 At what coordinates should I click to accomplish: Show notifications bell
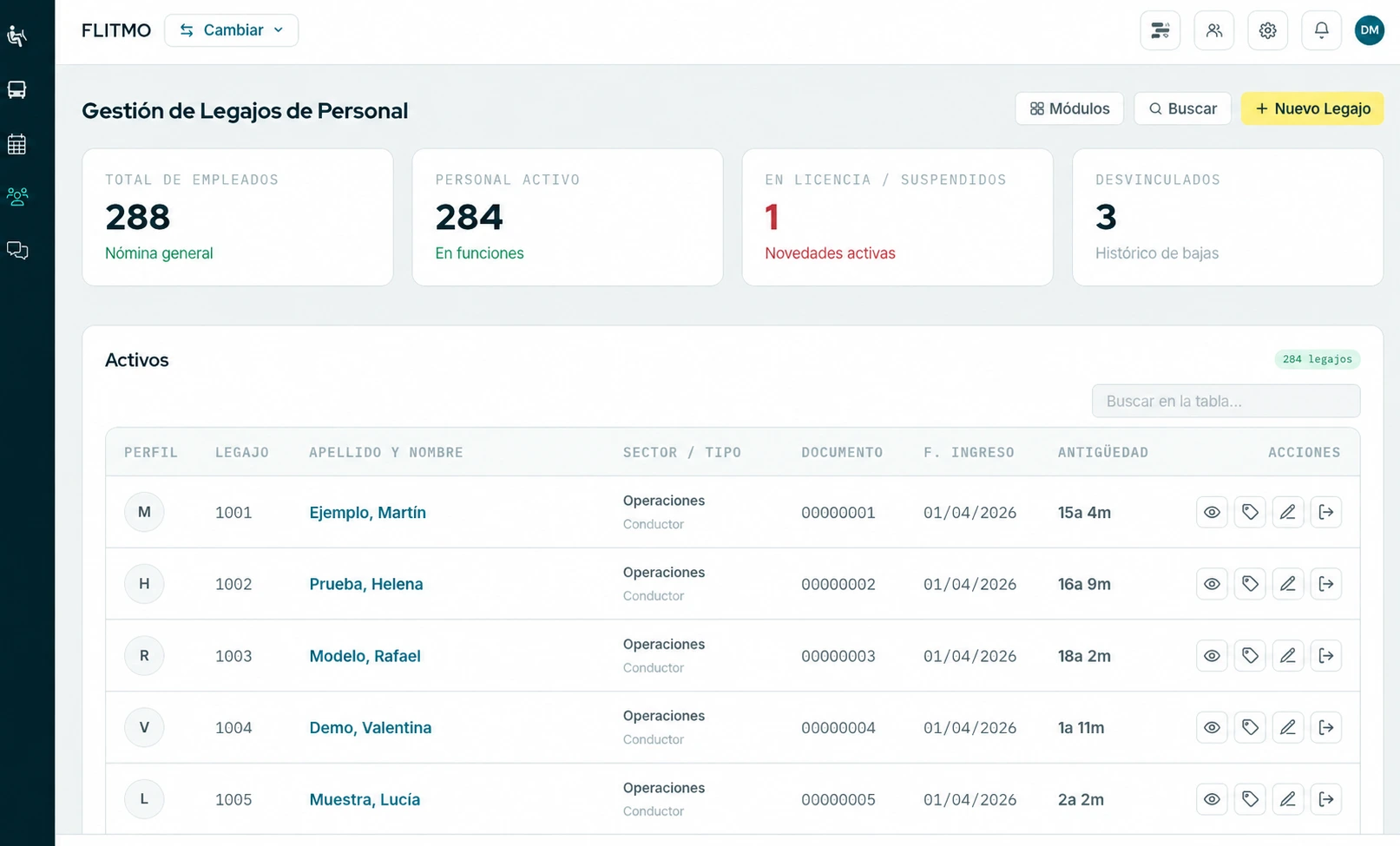1322,30
